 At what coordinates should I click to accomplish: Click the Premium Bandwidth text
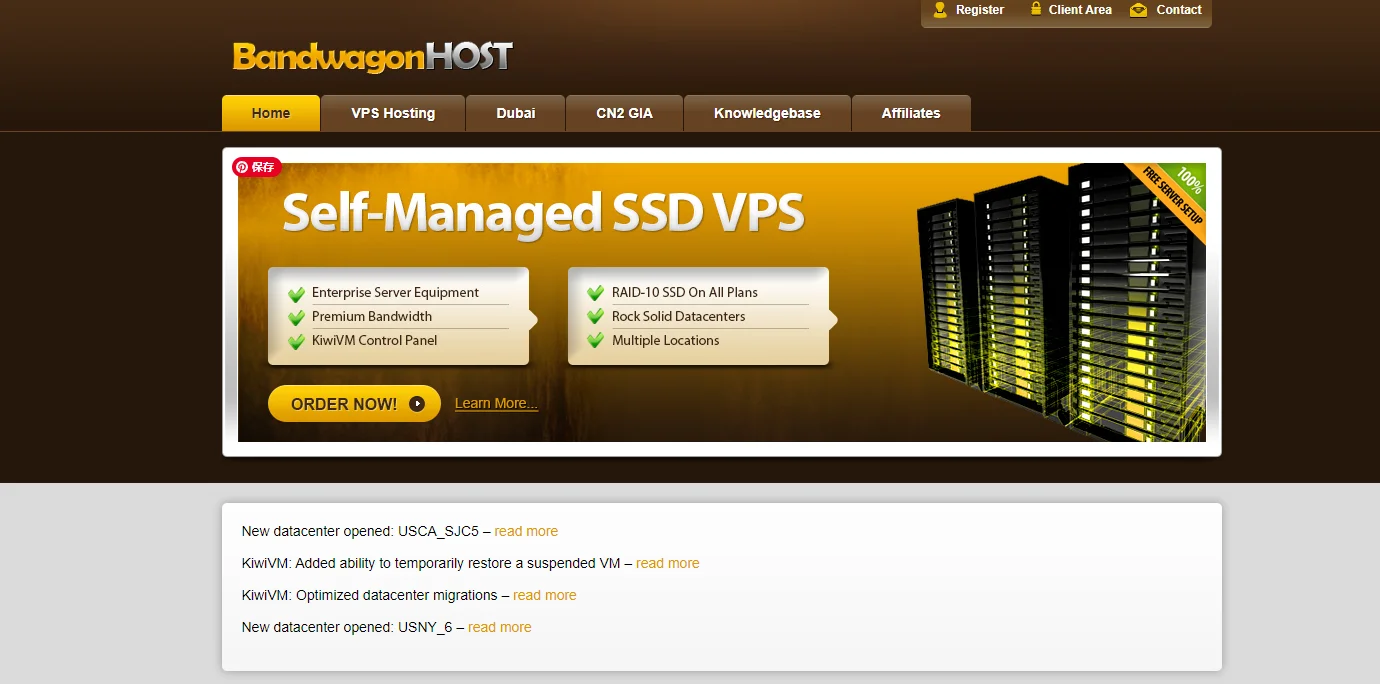click(372, 316)
